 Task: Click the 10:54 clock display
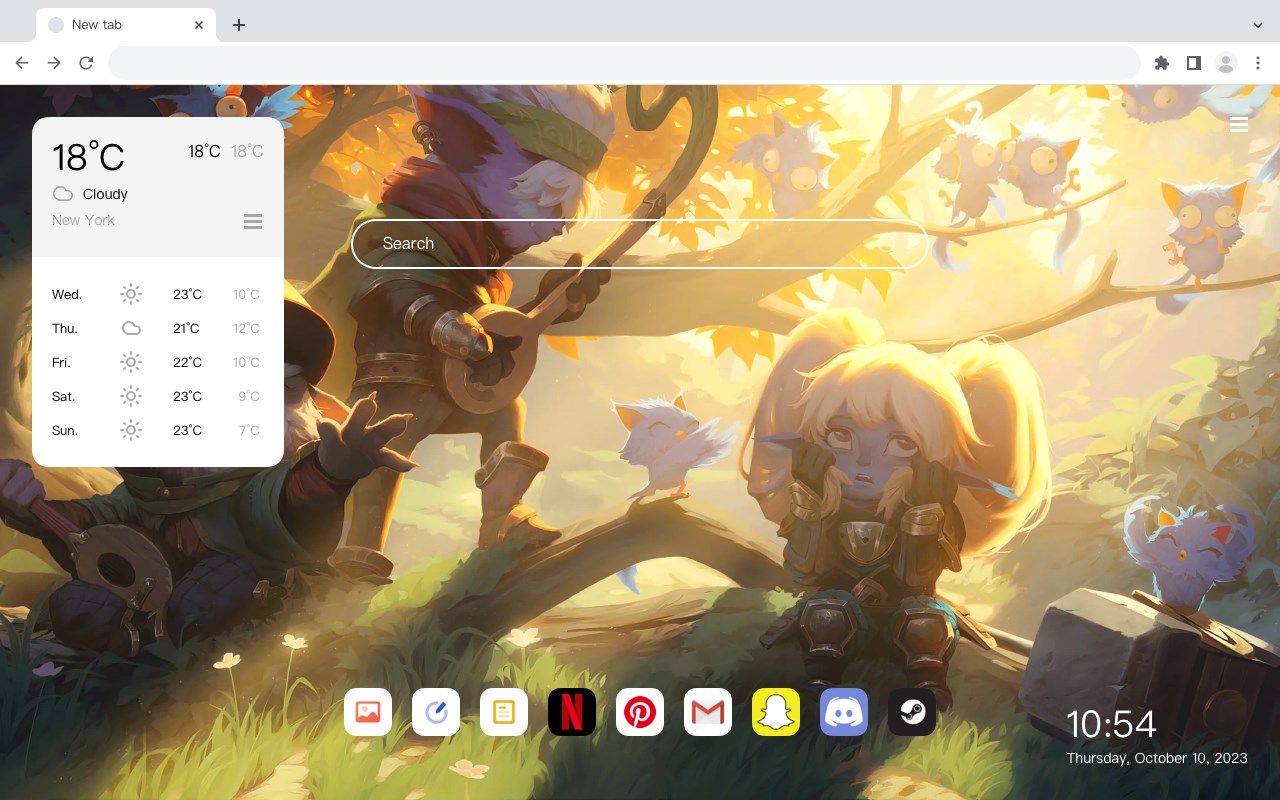coord(1111,724)
